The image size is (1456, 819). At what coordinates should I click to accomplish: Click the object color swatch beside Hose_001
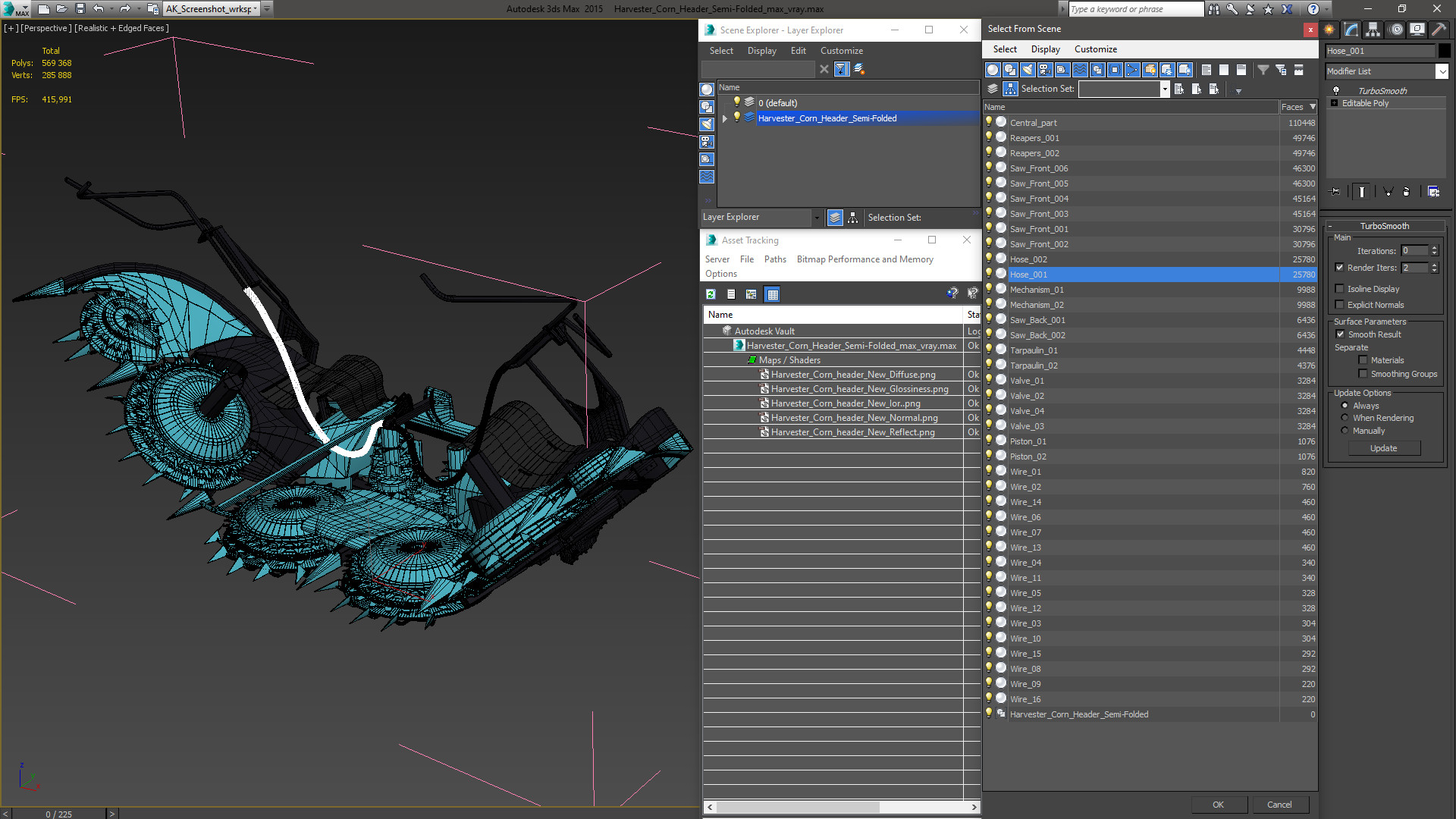(1444, 51)
